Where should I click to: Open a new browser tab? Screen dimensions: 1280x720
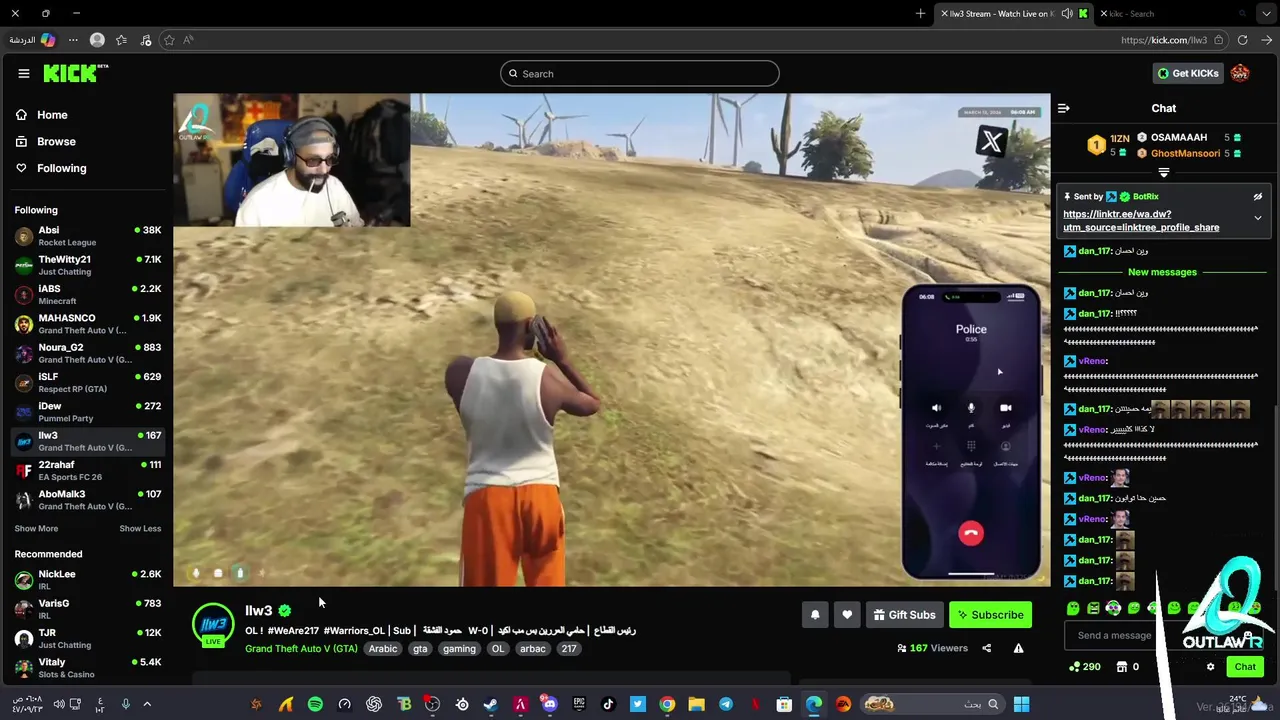pyautogui.click(x=920, y=13)
